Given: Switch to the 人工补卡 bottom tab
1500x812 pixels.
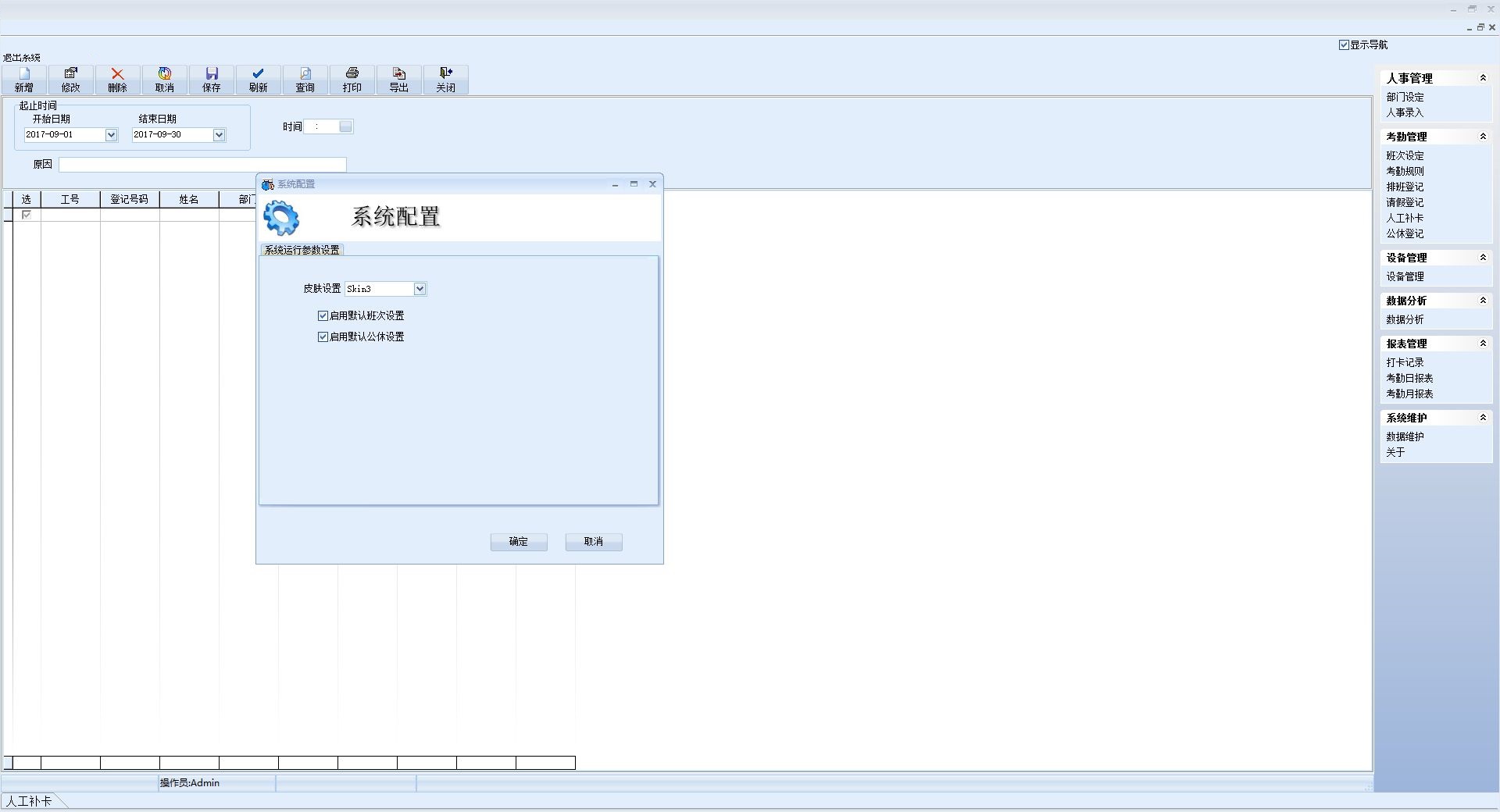Looking at the screenshot, I should [x=30, y=801].
